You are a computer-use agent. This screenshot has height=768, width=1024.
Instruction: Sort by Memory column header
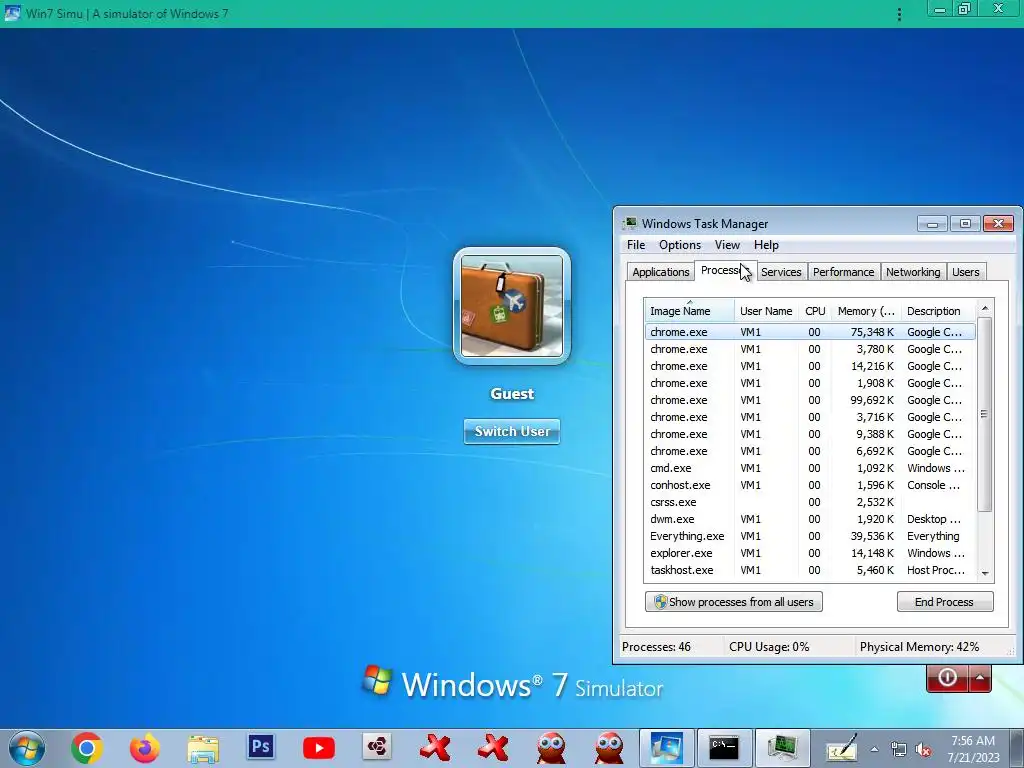click(866, 311)
